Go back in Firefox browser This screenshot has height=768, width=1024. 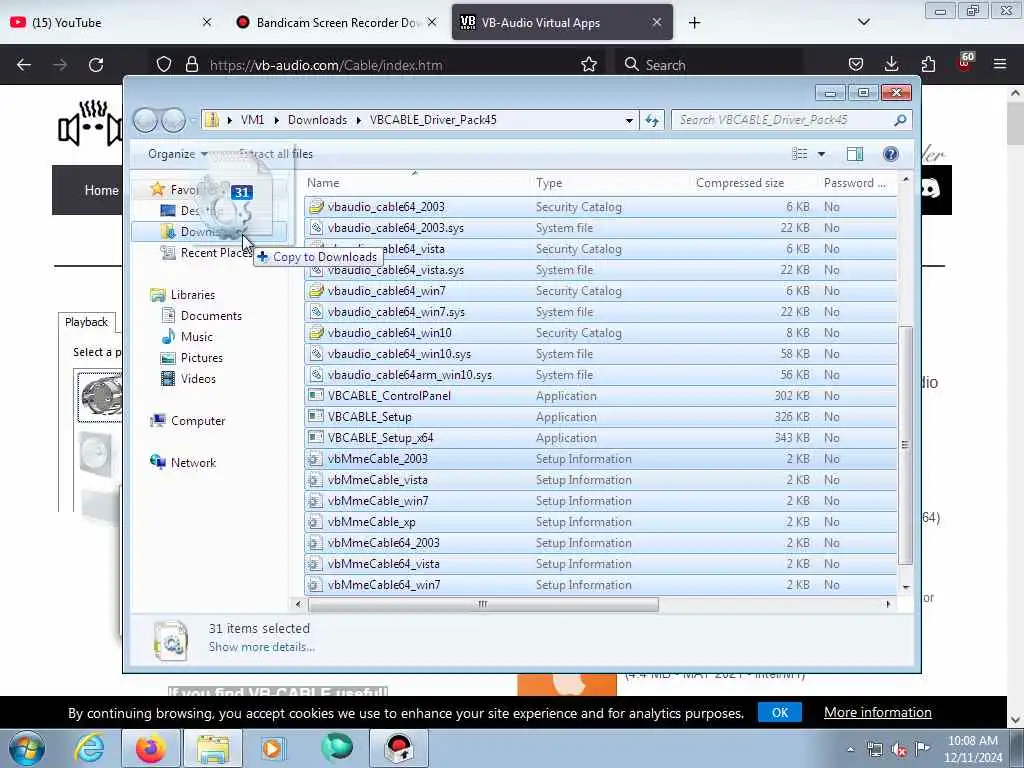(24, 65)
